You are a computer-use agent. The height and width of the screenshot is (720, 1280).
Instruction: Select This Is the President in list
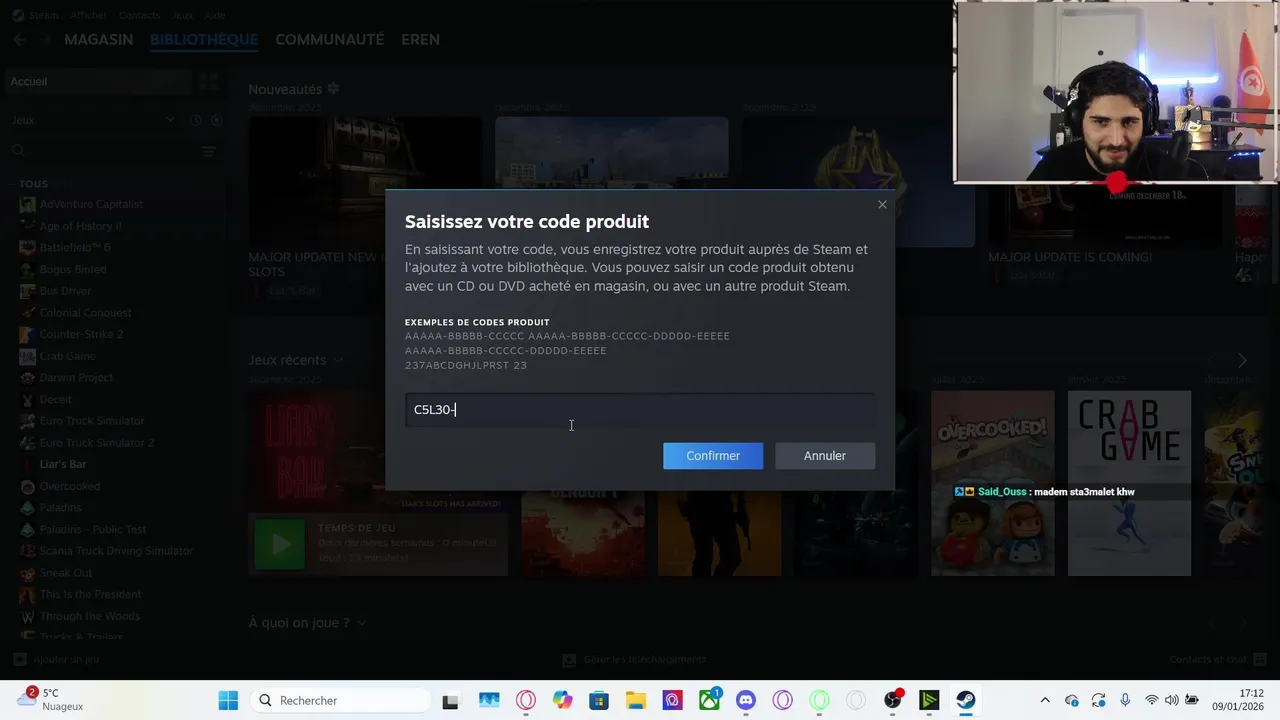click(x=90, y=594)
